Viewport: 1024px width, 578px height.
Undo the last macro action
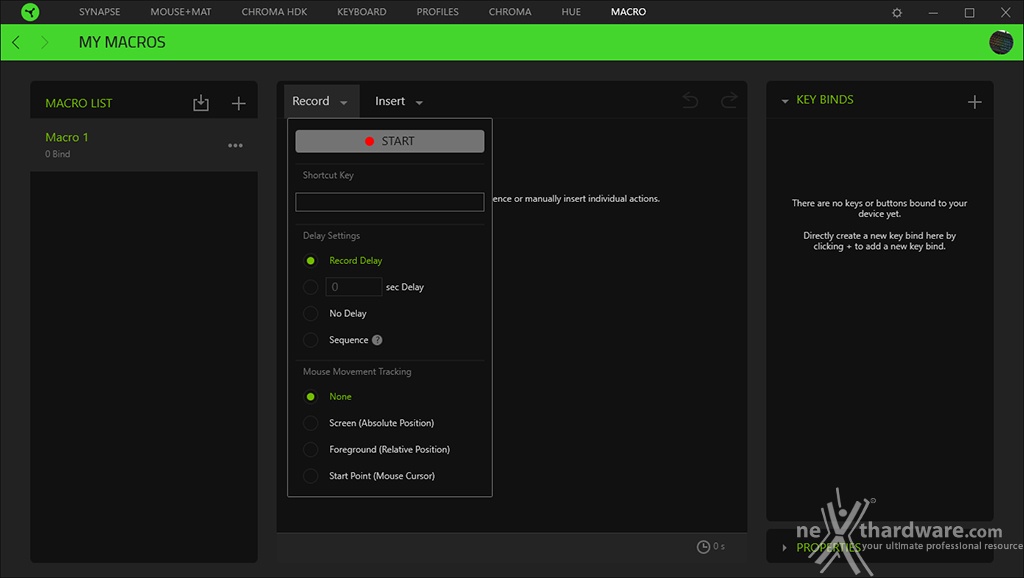click(690, 100)
